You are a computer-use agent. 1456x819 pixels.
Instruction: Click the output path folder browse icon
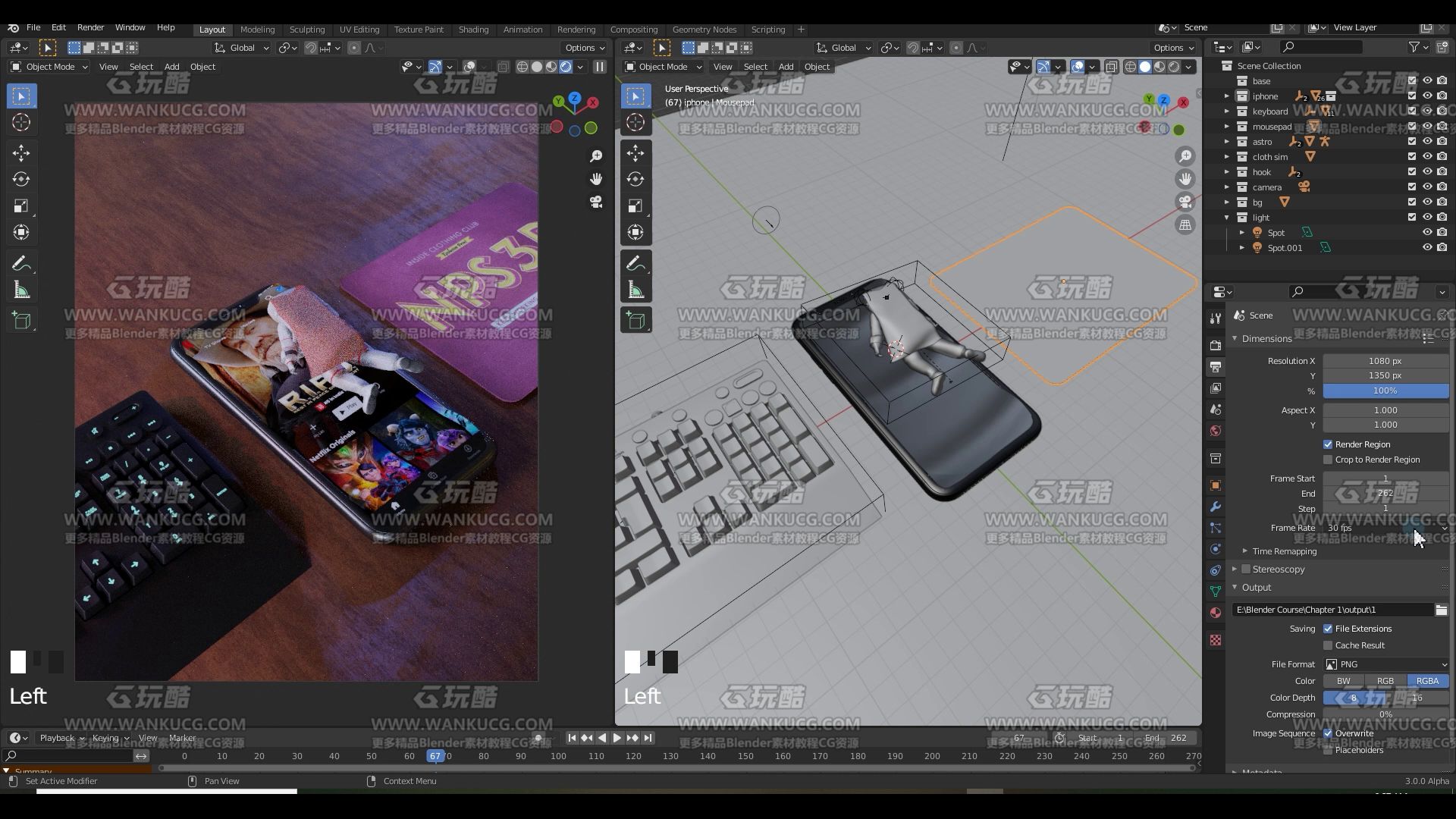[1441, 610]
